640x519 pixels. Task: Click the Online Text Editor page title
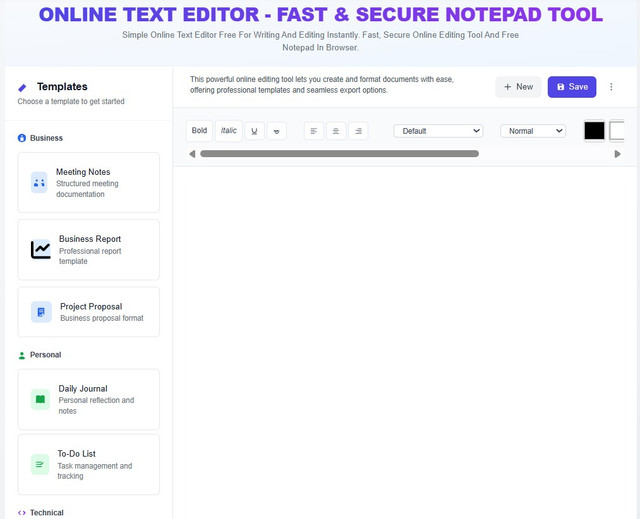click(x=320, y=15)
